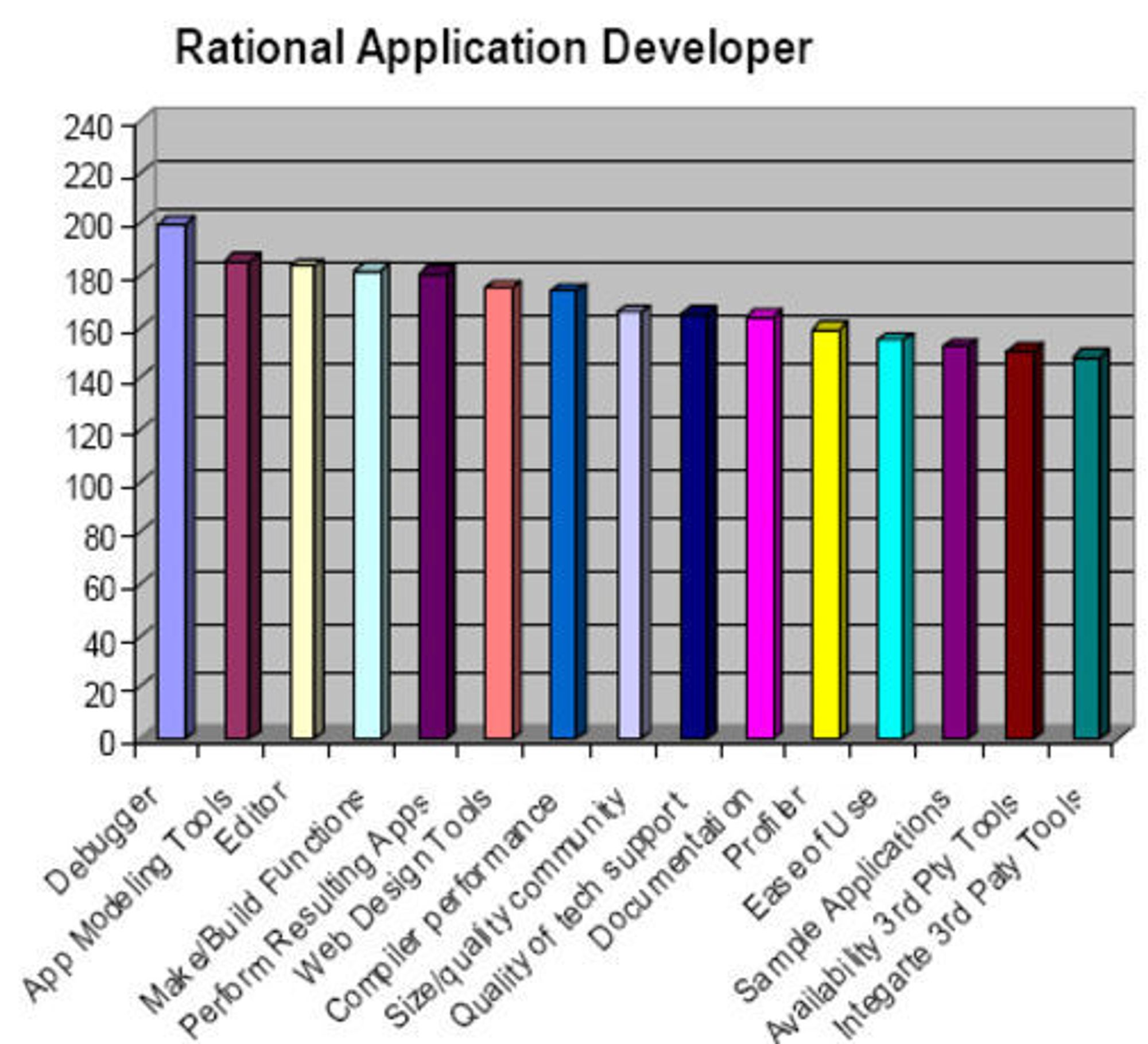Select the cream-colored Editor bar
This screenshot has width=1148, height=1044.
307,499
